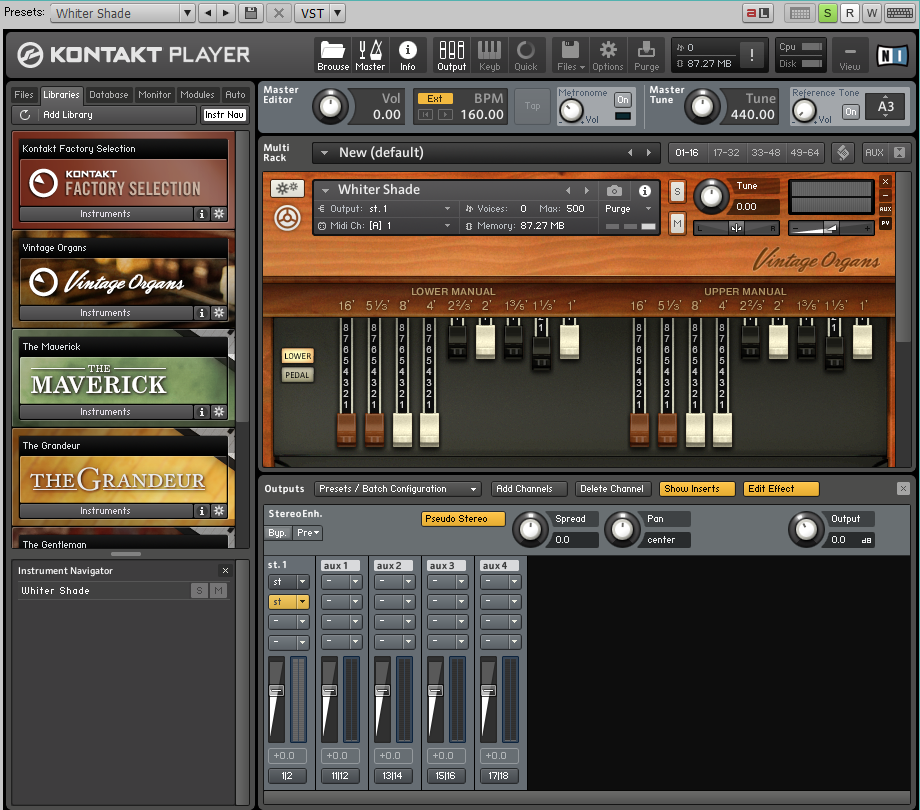Open The Maverick library info icon
Viewport: 920px width, 810px height.
(201, 412)
